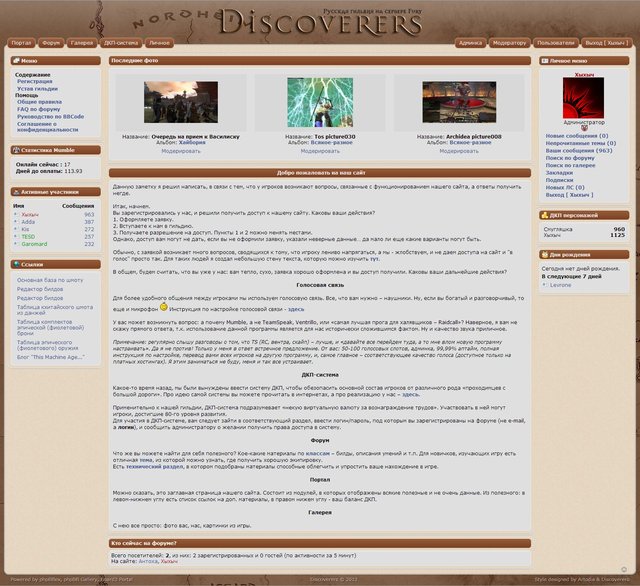Open Новых ЛС (0) link
640x586 pixels.
pos(565,187)
